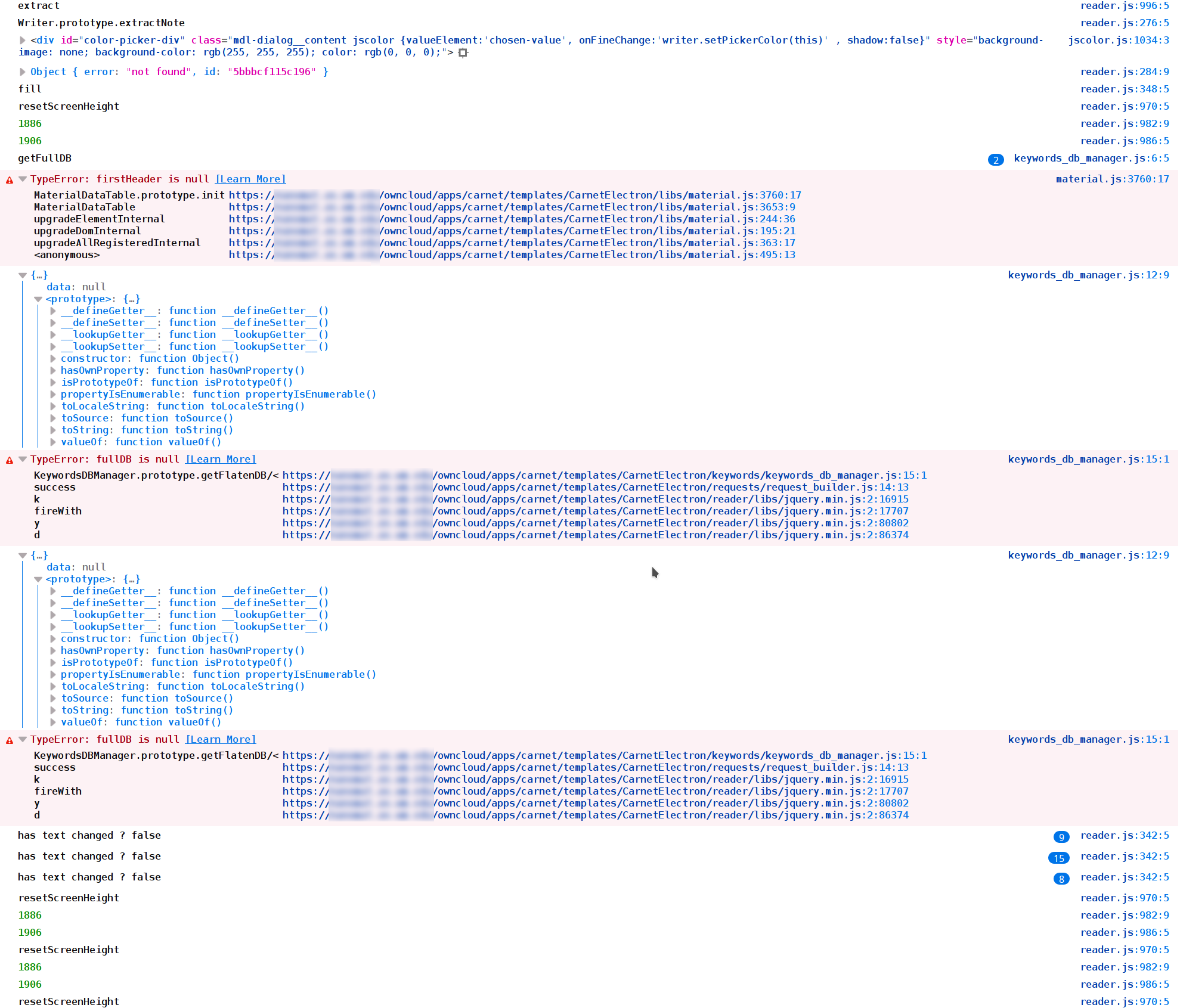This screenshot has width=1180, height=1008.
Task: Expand constructor: function Object() entry
Action: coord(53,358)
